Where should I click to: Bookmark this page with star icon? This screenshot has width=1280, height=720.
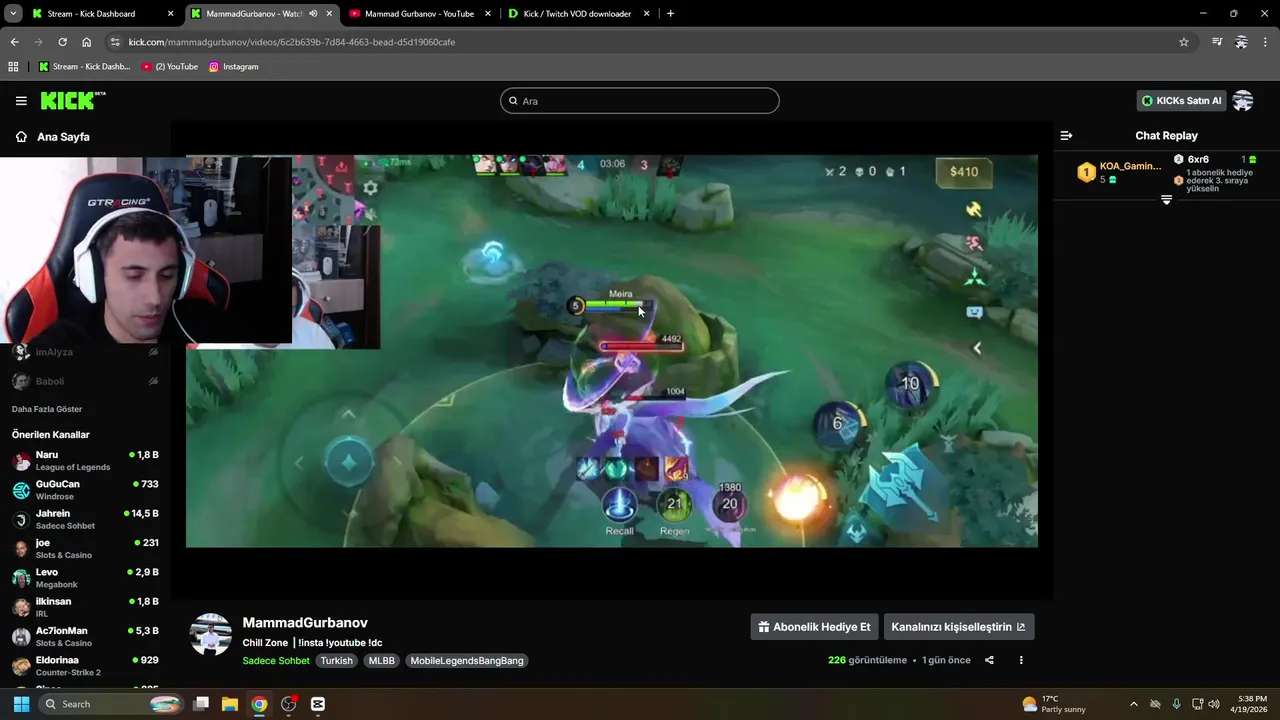(1184, 42)
